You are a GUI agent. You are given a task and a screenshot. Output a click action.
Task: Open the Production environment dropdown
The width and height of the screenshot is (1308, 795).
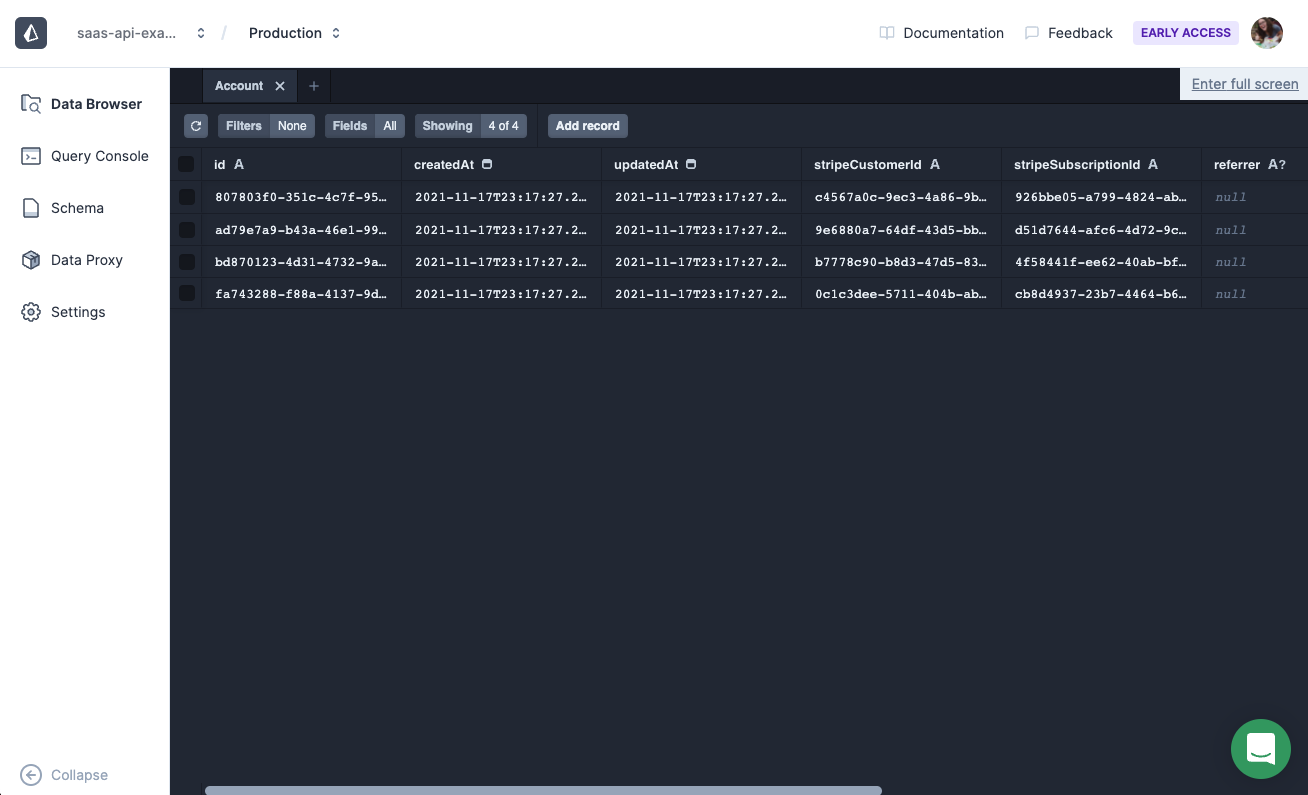(x=295, y=33)
